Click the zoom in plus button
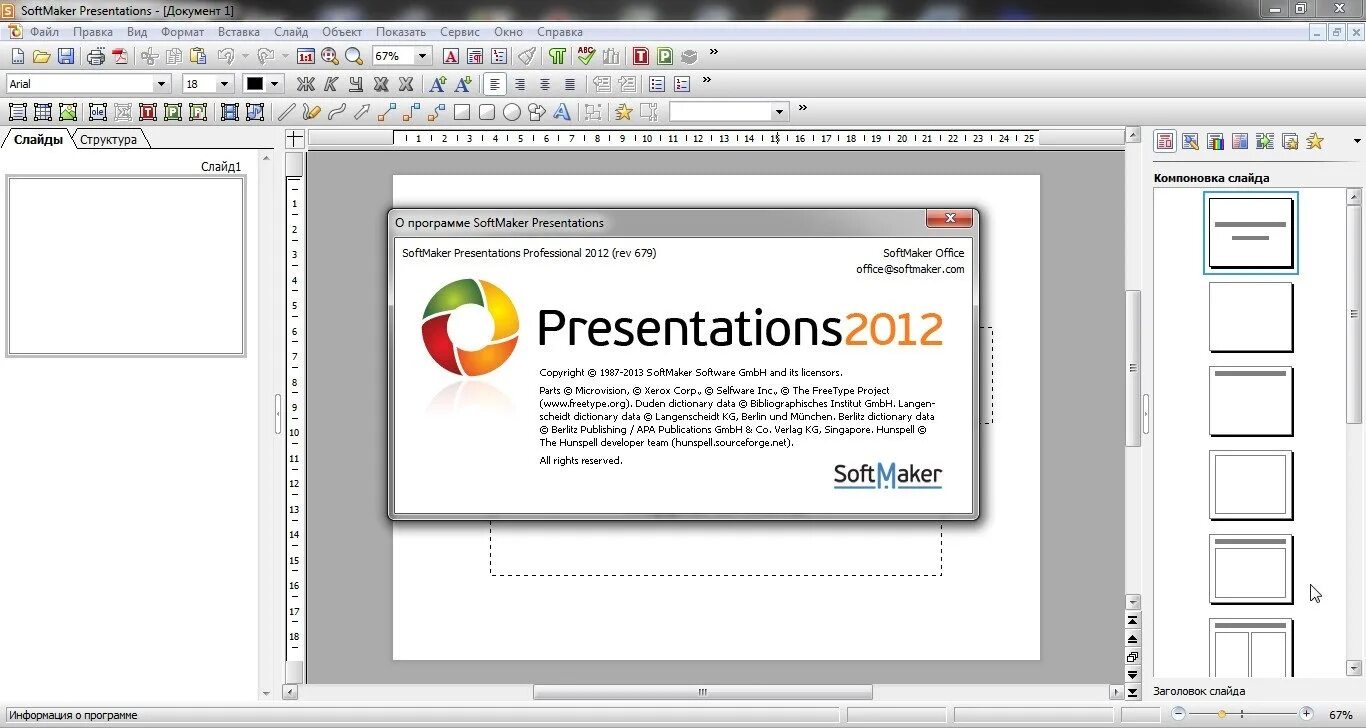This screenshot has height=728, width=1366. pos(1306,714)
